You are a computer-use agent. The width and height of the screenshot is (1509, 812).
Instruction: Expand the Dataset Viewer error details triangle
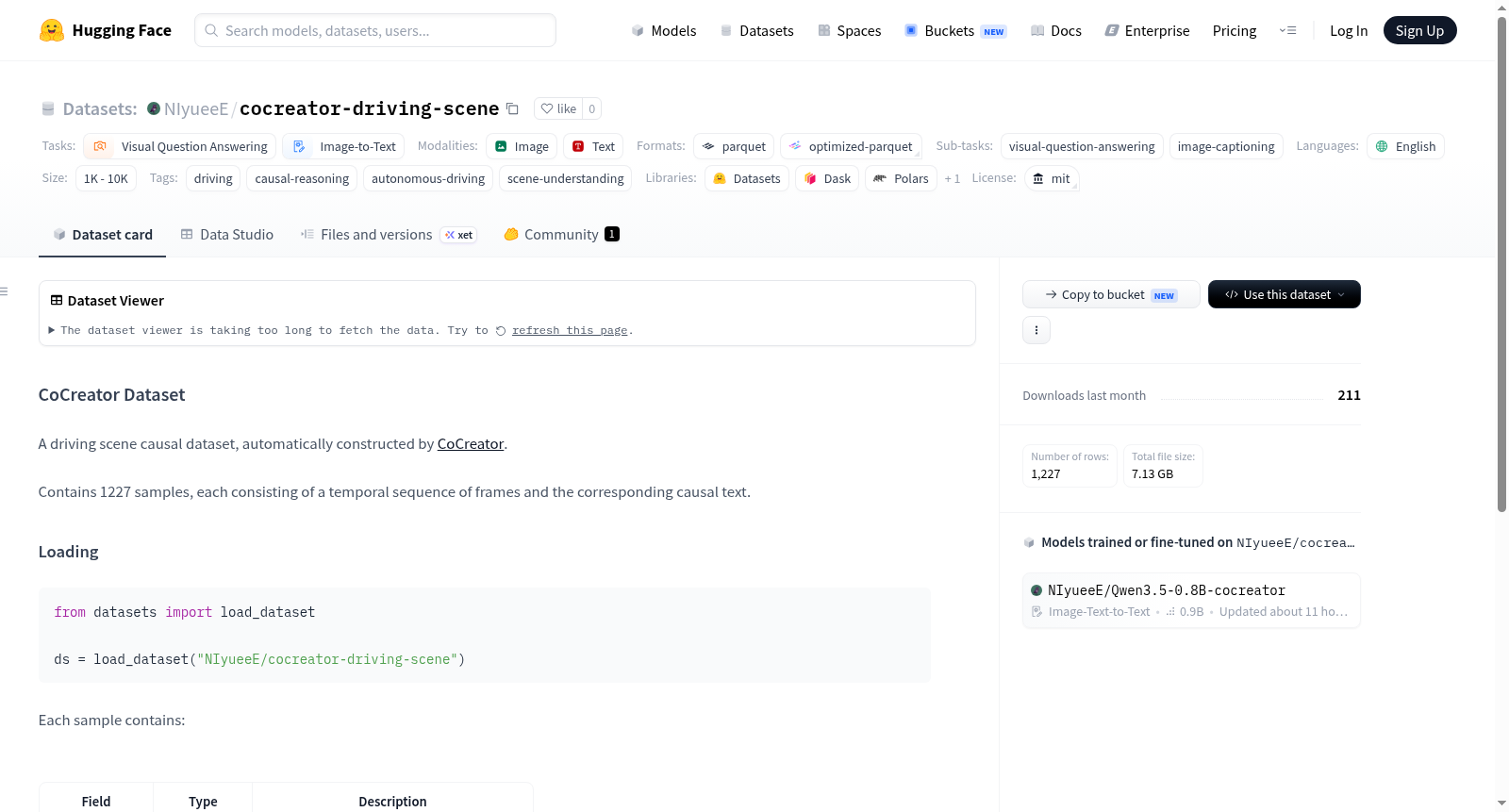(x=52, y=330)
